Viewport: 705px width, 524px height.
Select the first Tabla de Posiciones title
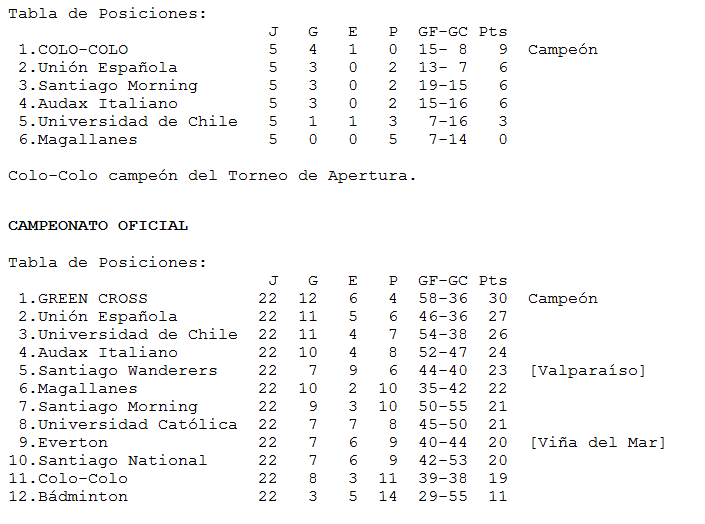pos(107,14)
